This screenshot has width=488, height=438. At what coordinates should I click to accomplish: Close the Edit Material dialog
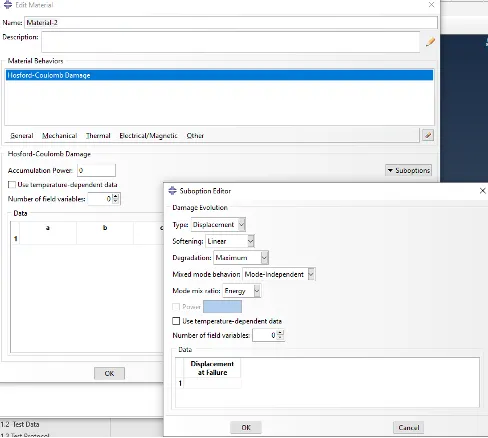click(x=431, y=5)
